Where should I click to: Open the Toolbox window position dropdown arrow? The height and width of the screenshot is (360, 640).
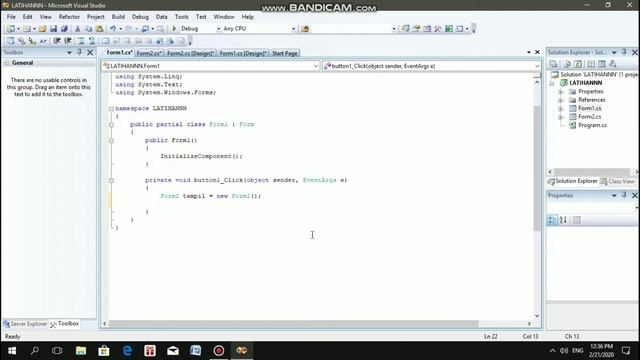(69, 52)
